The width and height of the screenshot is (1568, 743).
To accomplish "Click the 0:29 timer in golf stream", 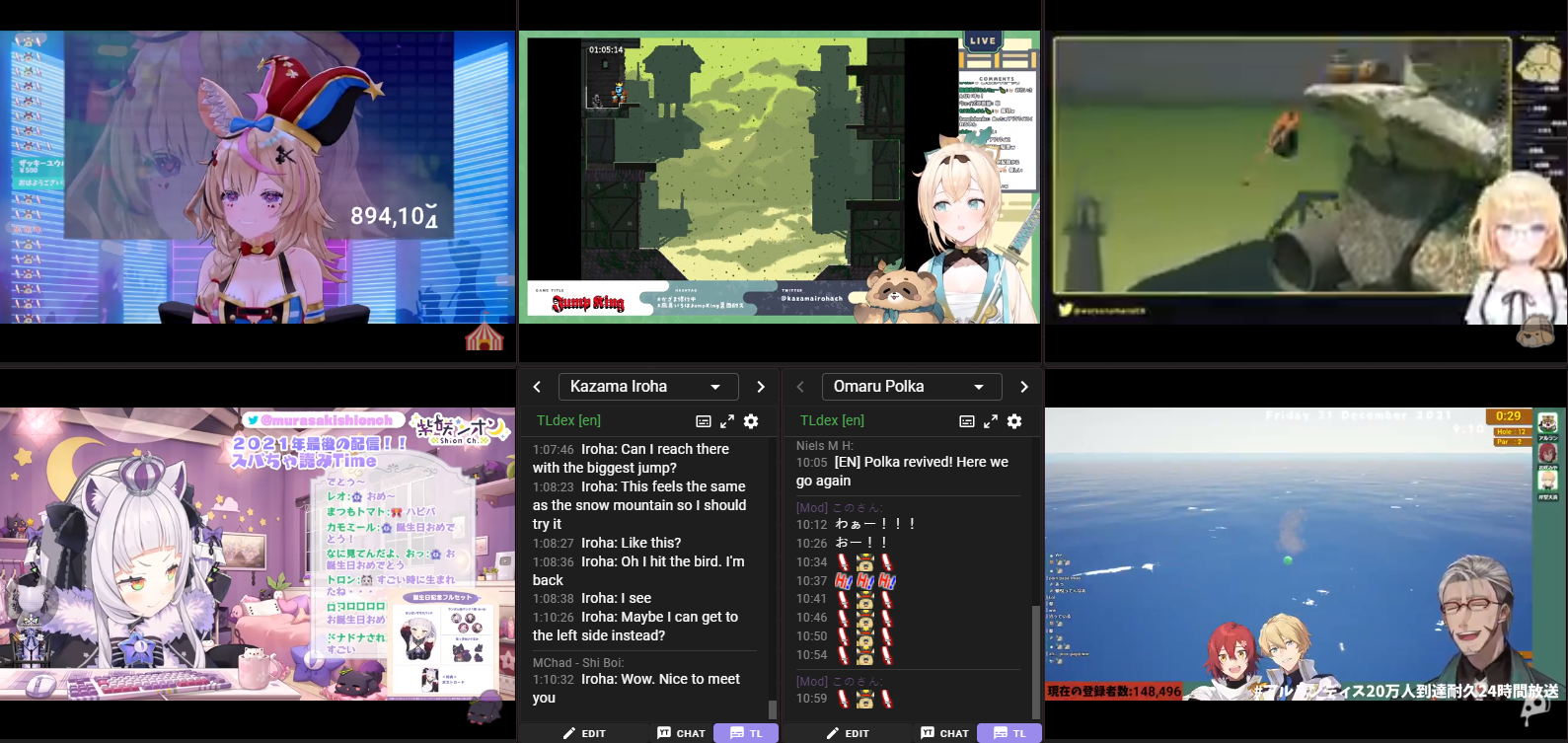I will coord(1508,416).
